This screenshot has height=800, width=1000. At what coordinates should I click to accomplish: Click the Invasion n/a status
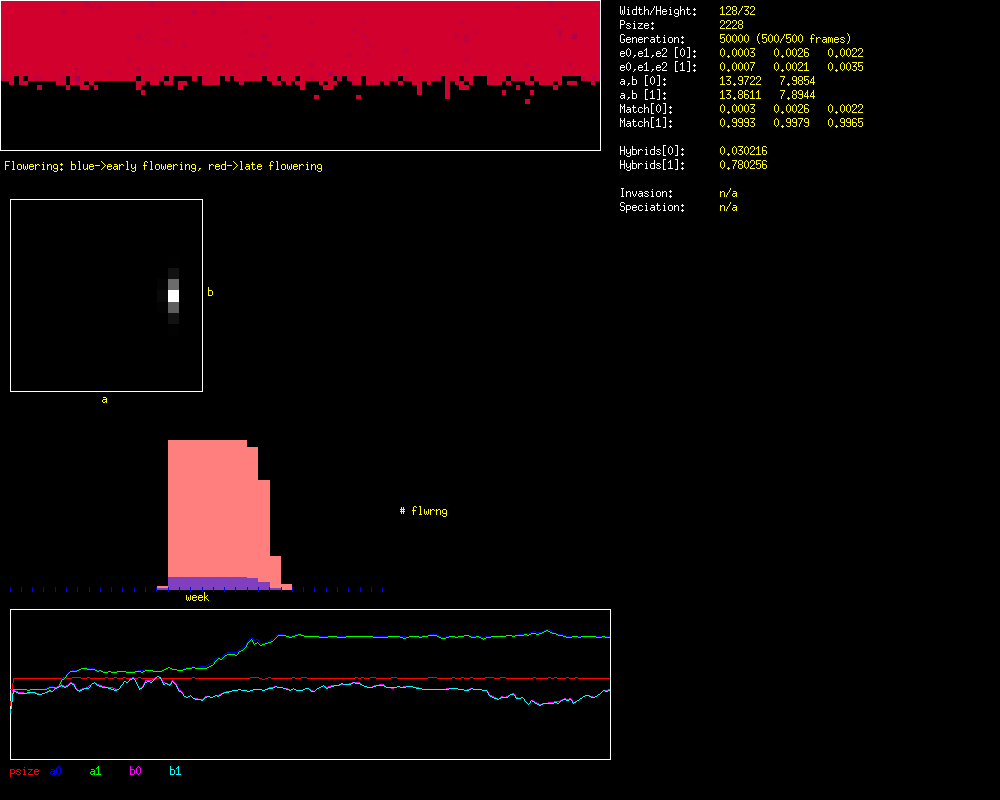pos(728,193)
